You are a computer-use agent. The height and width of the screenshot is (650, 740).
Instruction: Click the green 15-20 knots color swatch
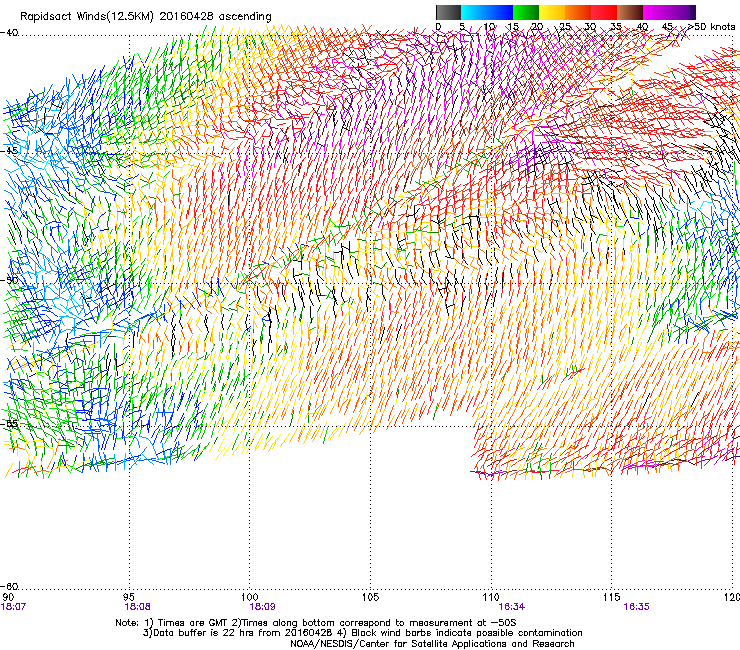coord(526,12)
